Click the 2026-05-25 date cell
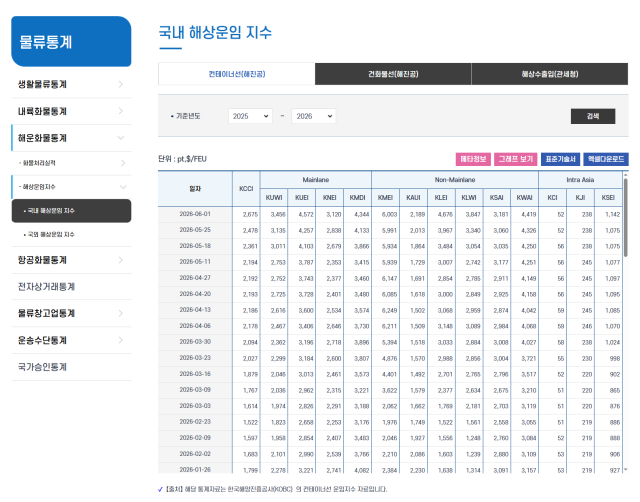The height and width of the screenshot is (502, 640). click(x=195, y=230)
